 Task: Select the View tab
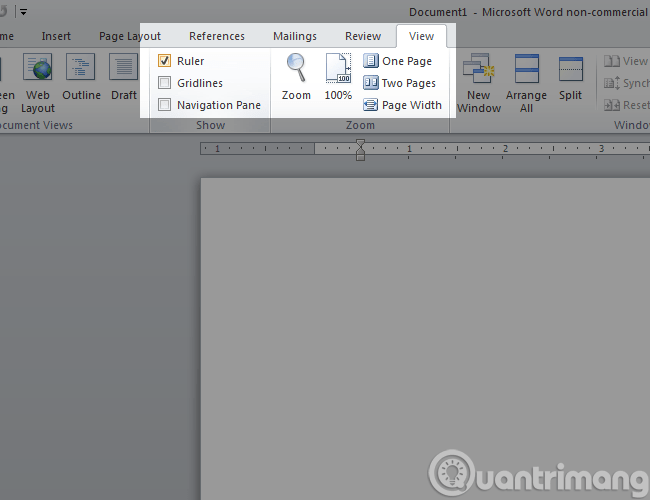421,36
